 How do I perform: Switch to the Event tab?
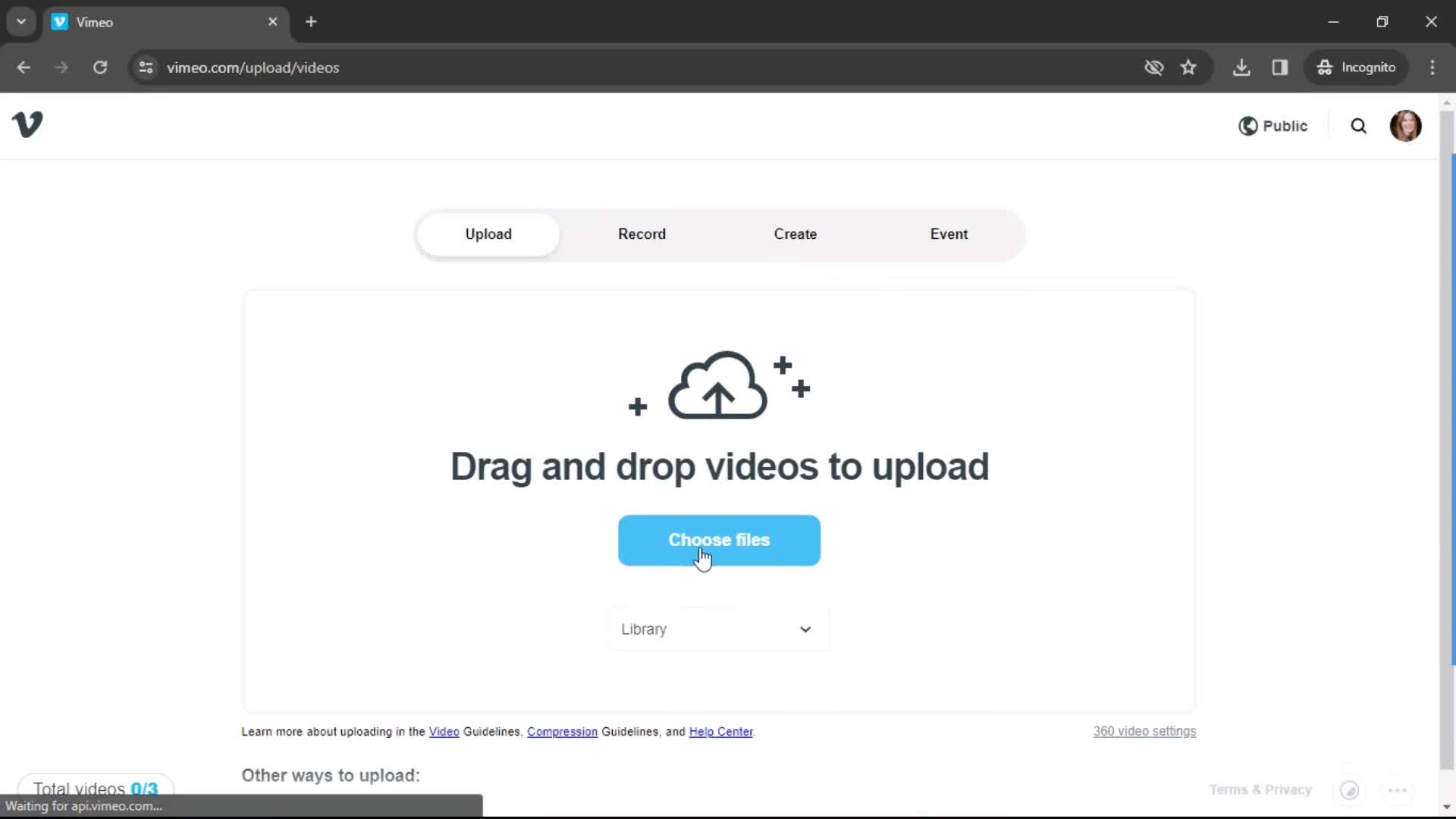(949, 234)
